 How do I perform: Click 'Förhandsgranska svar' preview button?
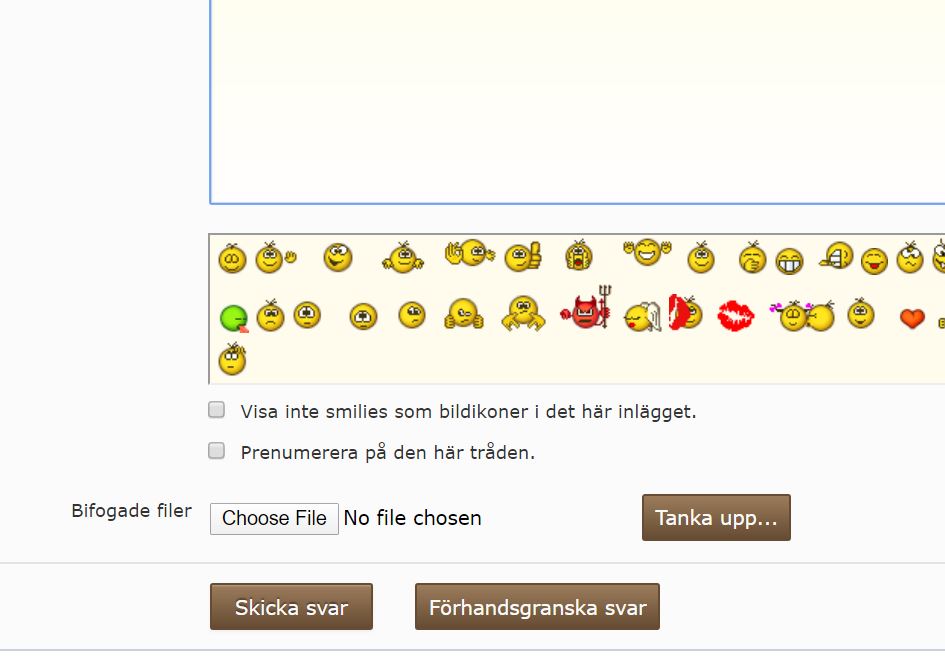point(537,606)
